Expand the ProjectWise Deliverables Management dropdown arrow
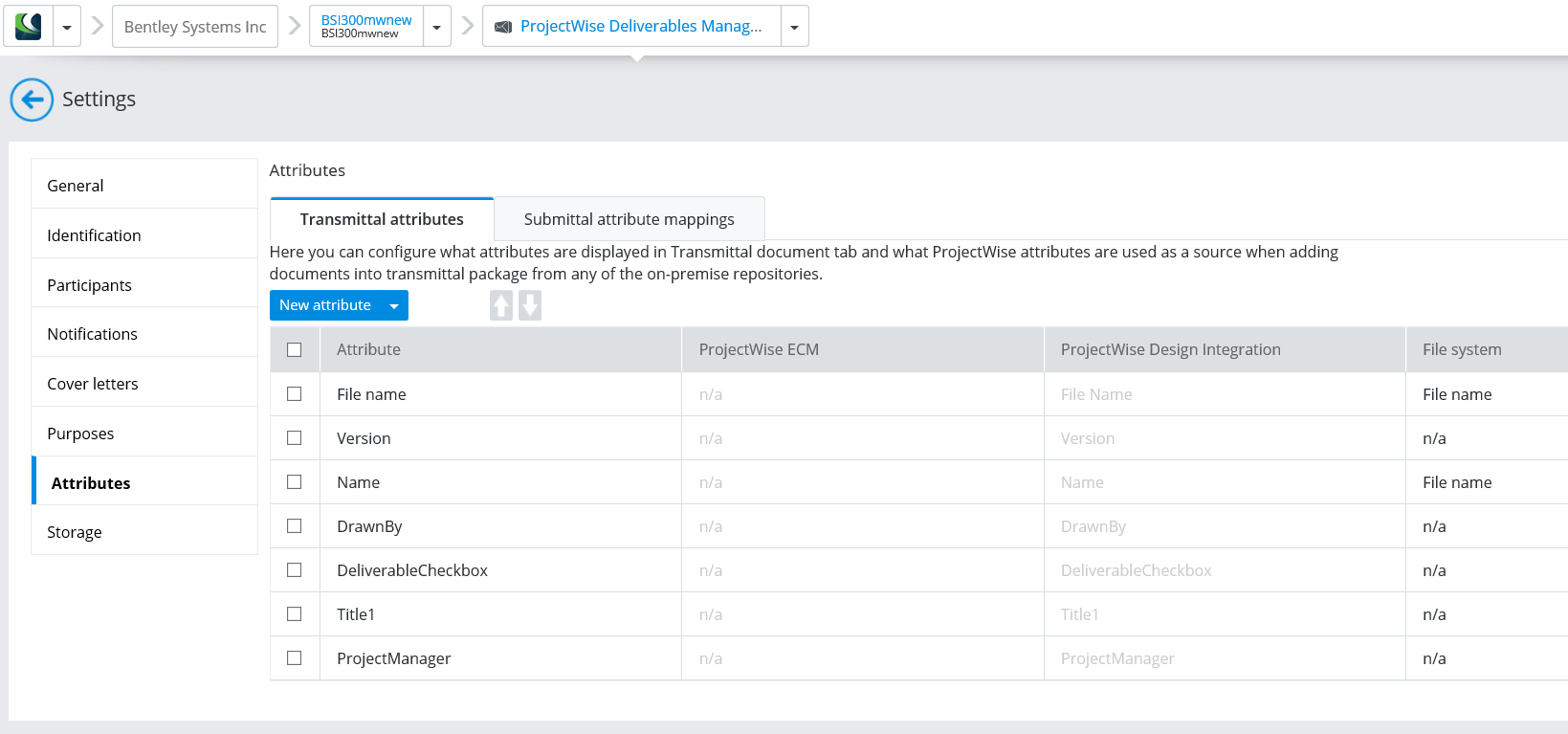Viewport: 1568px width, 734px height. click(x=795, y=27)
